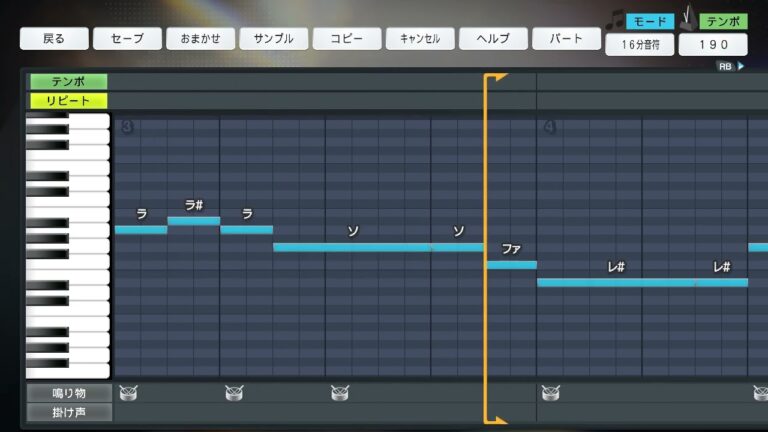
Task: Select the ファ note bar
Action: 511,265
